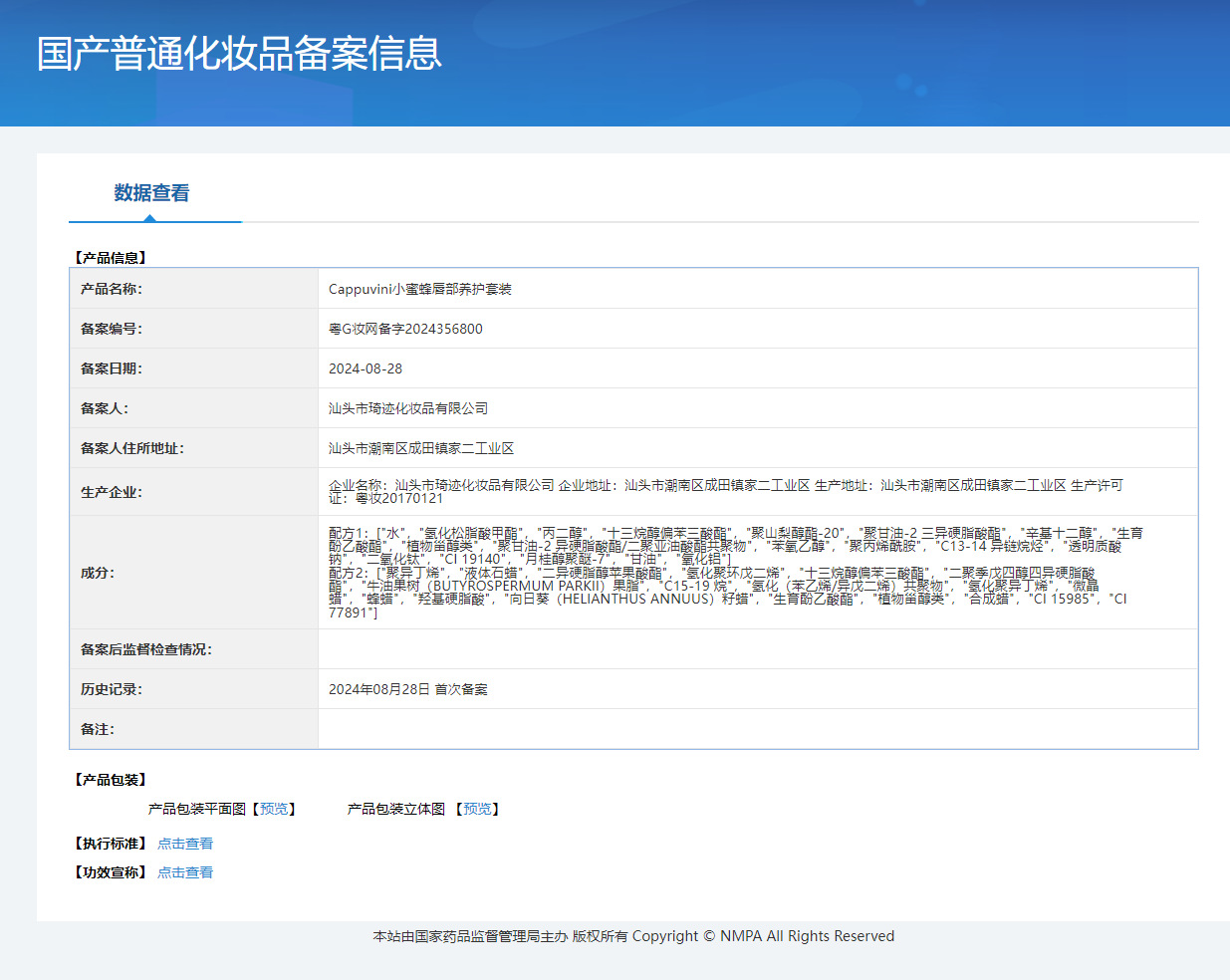Click the 国产普通化妆品备案信息 page title
The height and width of the screenshot is (980, 1230).
[x=239, y=54]
